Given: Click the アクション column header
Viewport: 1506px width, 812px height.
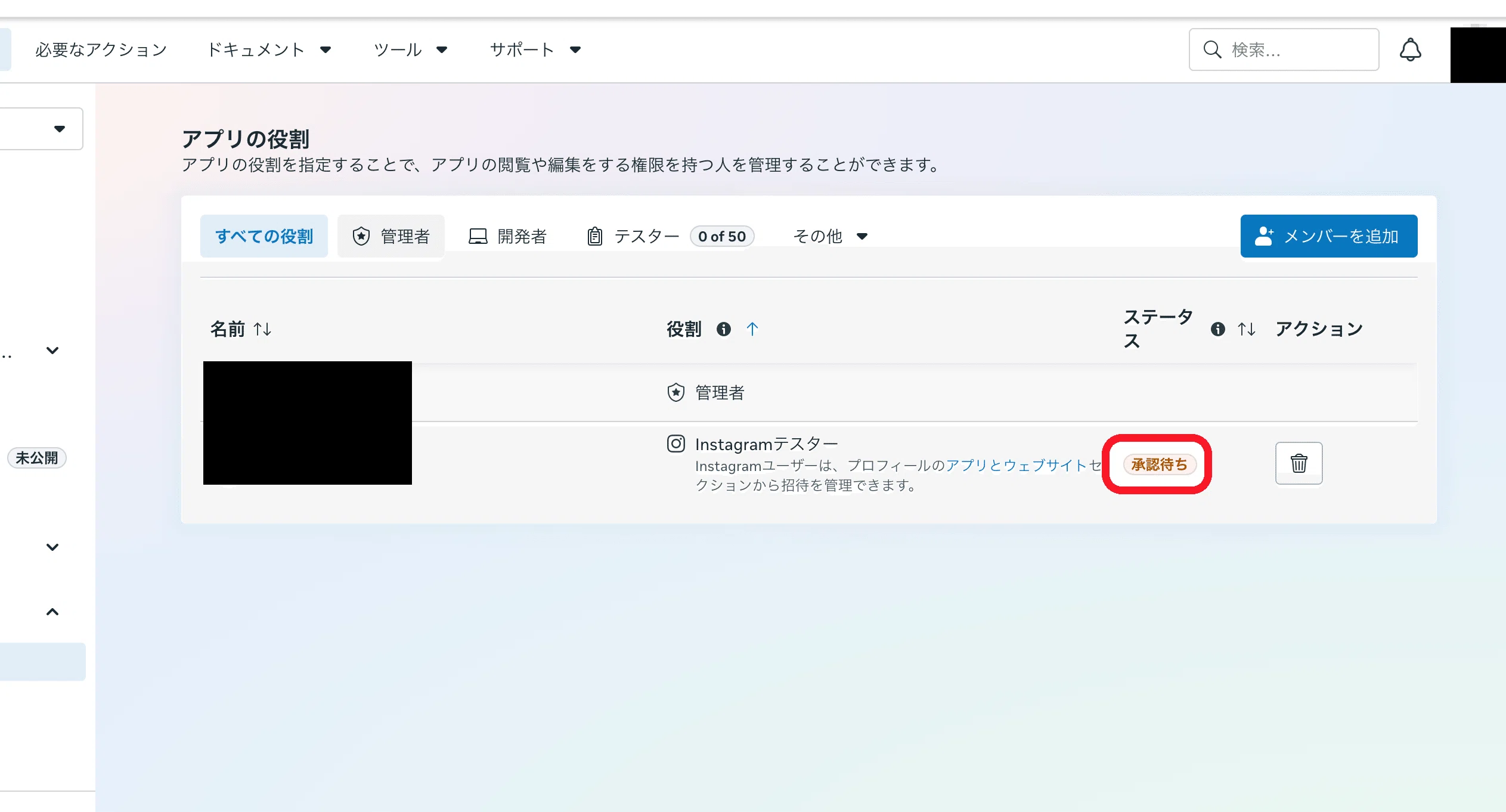Looking at the screenshot, I should [x=1319, y=329].
